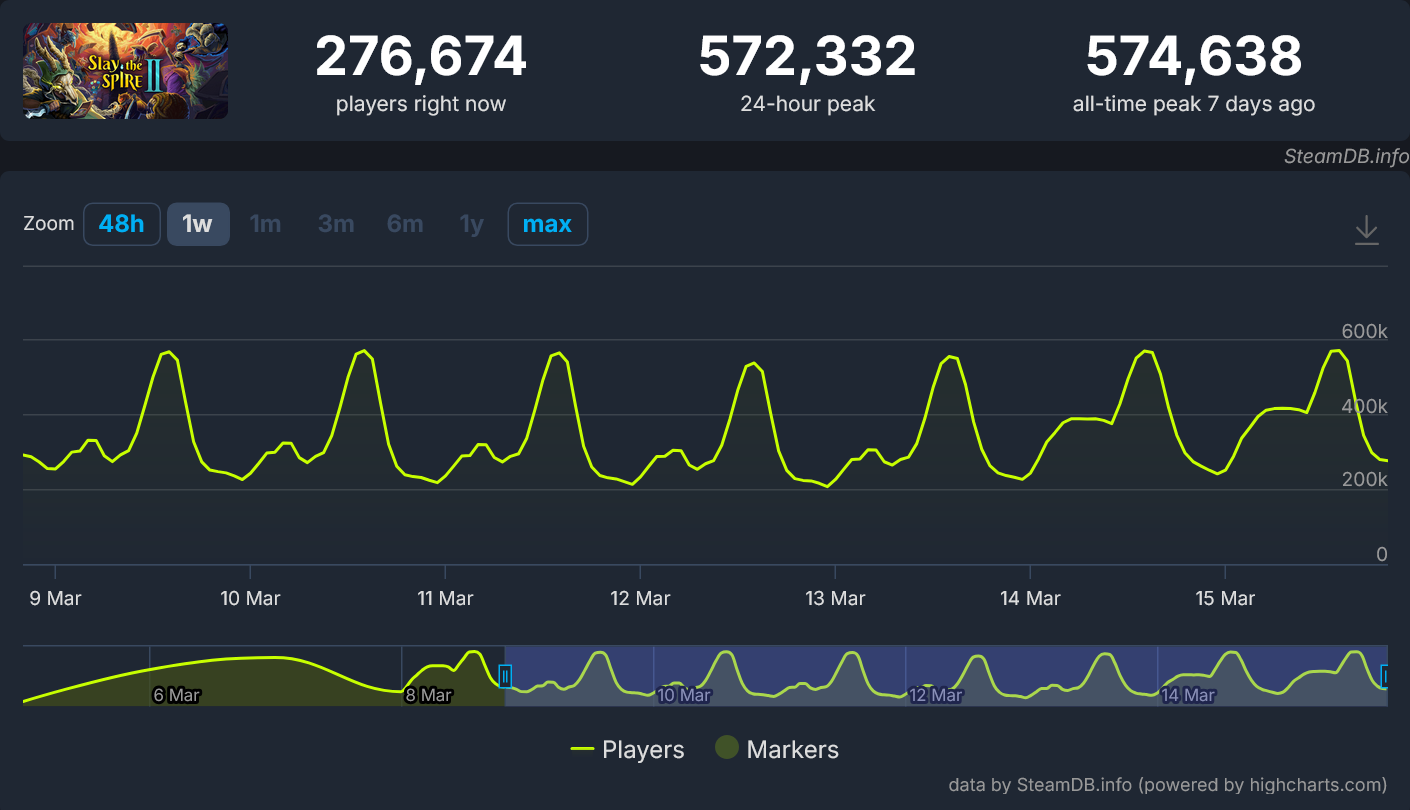Click the 11 Mar x-axis label
1410x810 pixels.
click(x=445, y=598)
